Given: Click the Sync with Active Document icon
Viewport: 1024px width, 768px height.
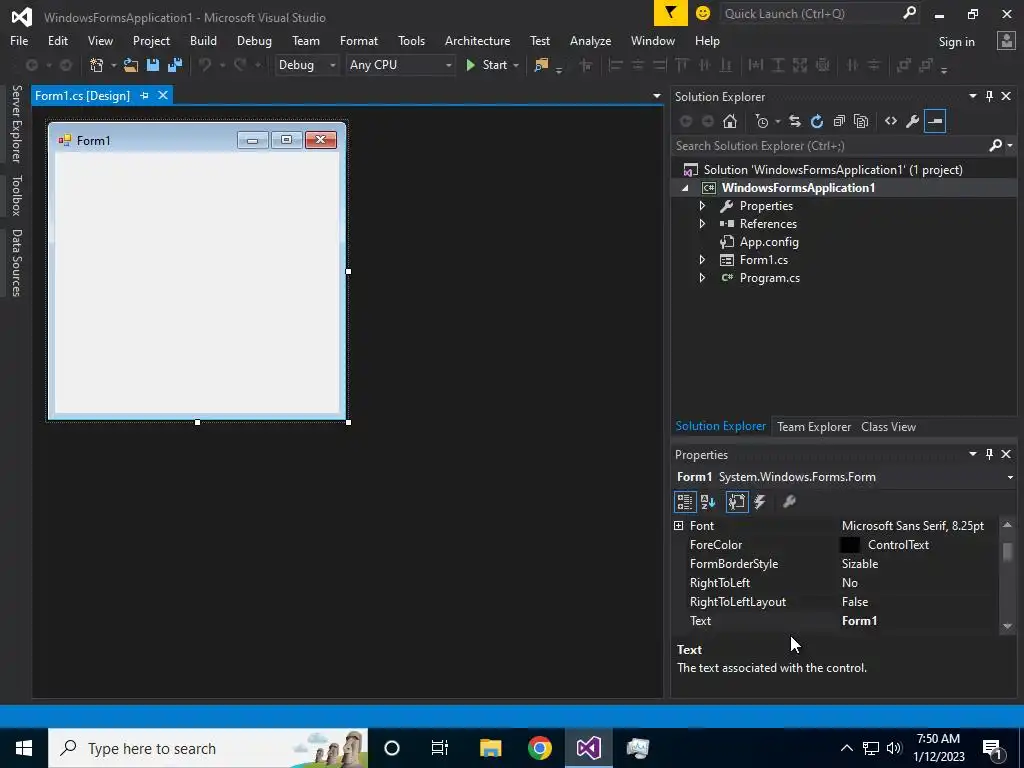Looking at the screenshot, I should coord(795,121).
